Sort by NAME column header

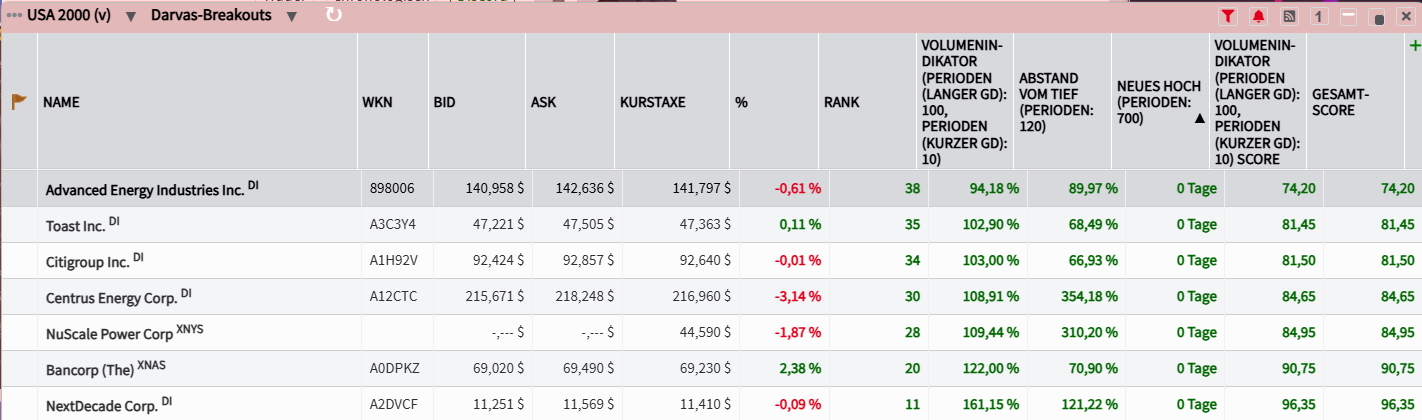pos(61,102)
